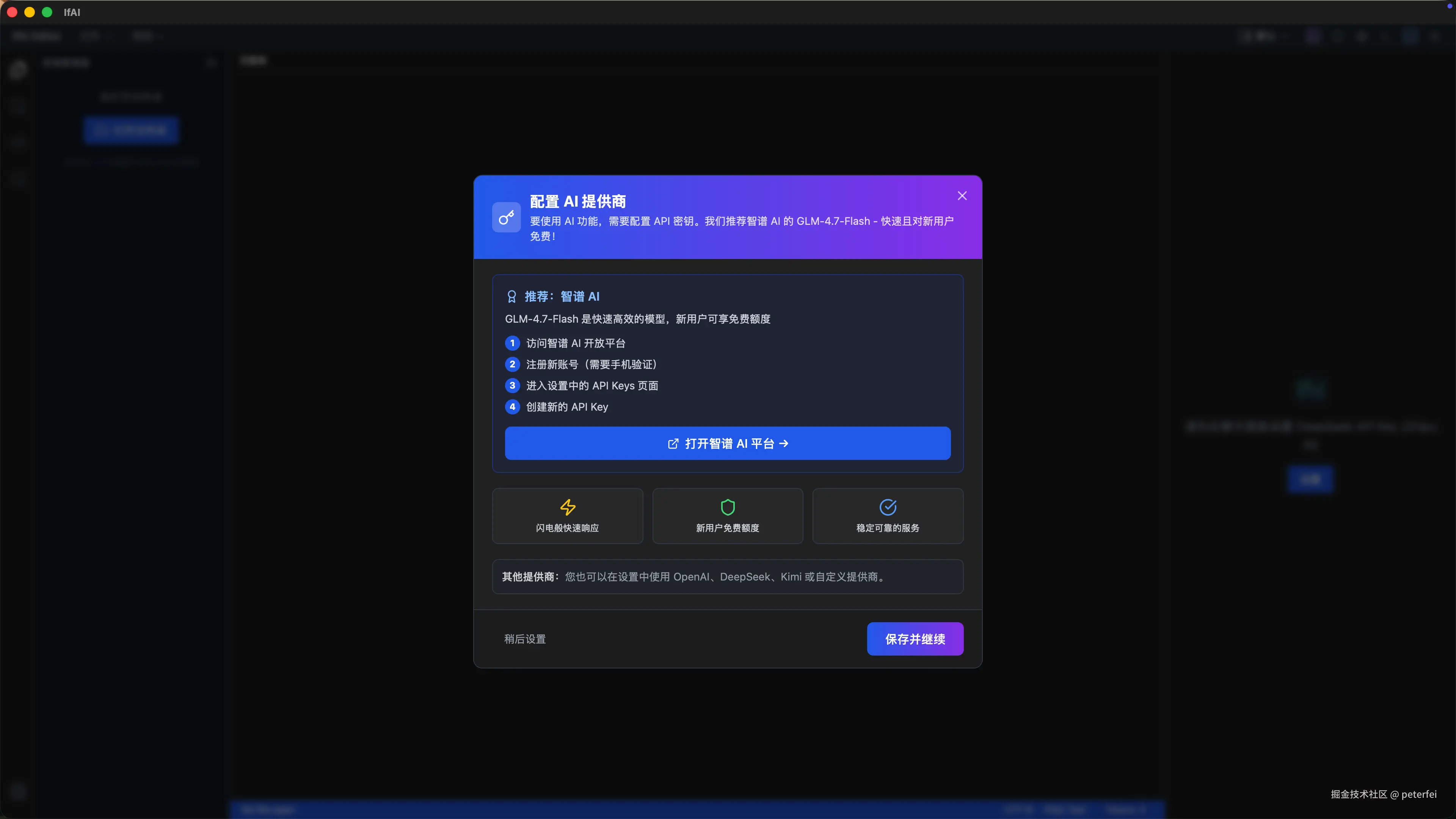1456x819 pixels.
Task: Click step 2's numbered badge for 注册新账号
Action: [512, 364]
